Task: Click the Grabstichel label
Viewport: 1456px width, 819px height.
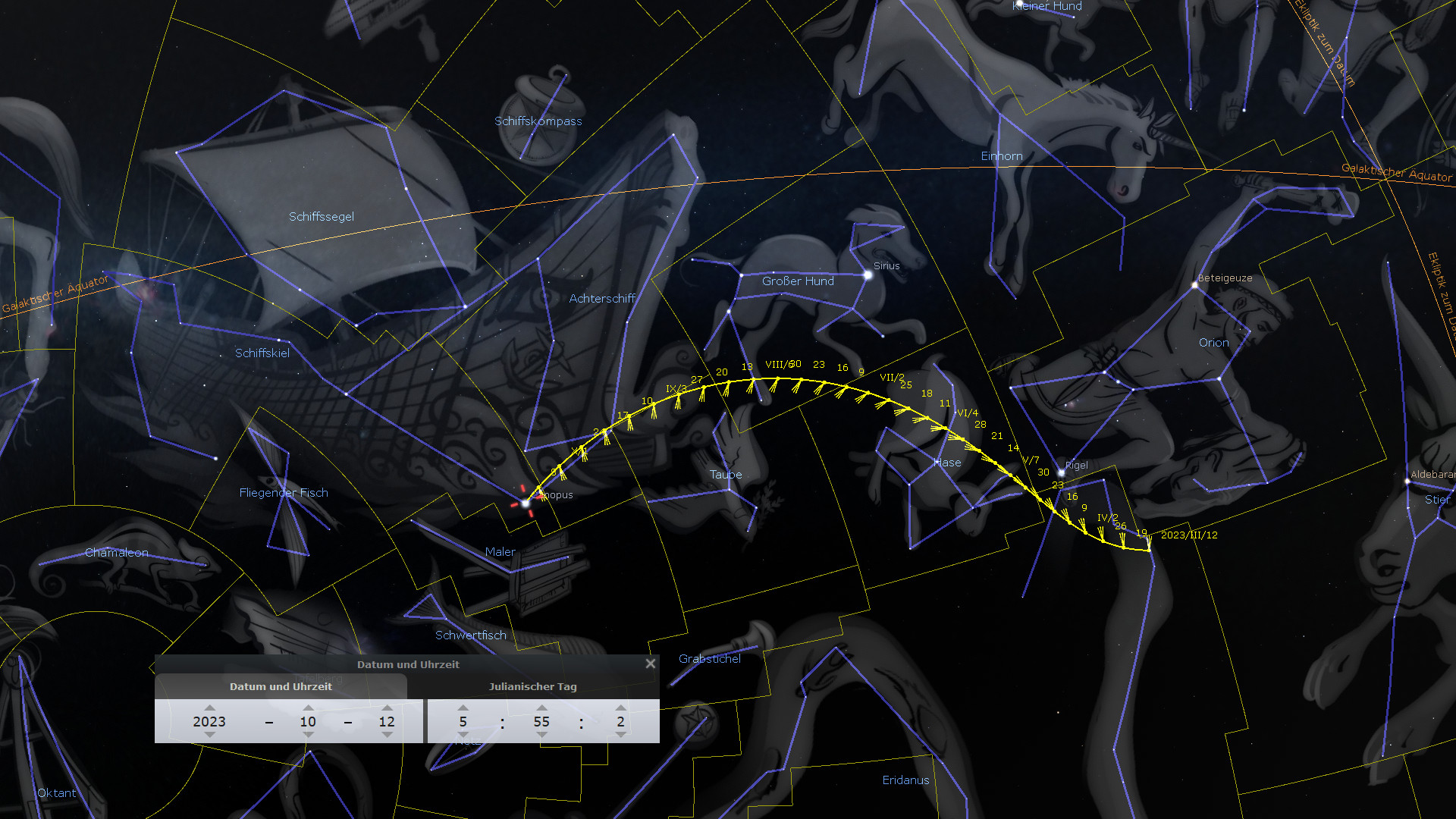Action: (x=710, y=659)
